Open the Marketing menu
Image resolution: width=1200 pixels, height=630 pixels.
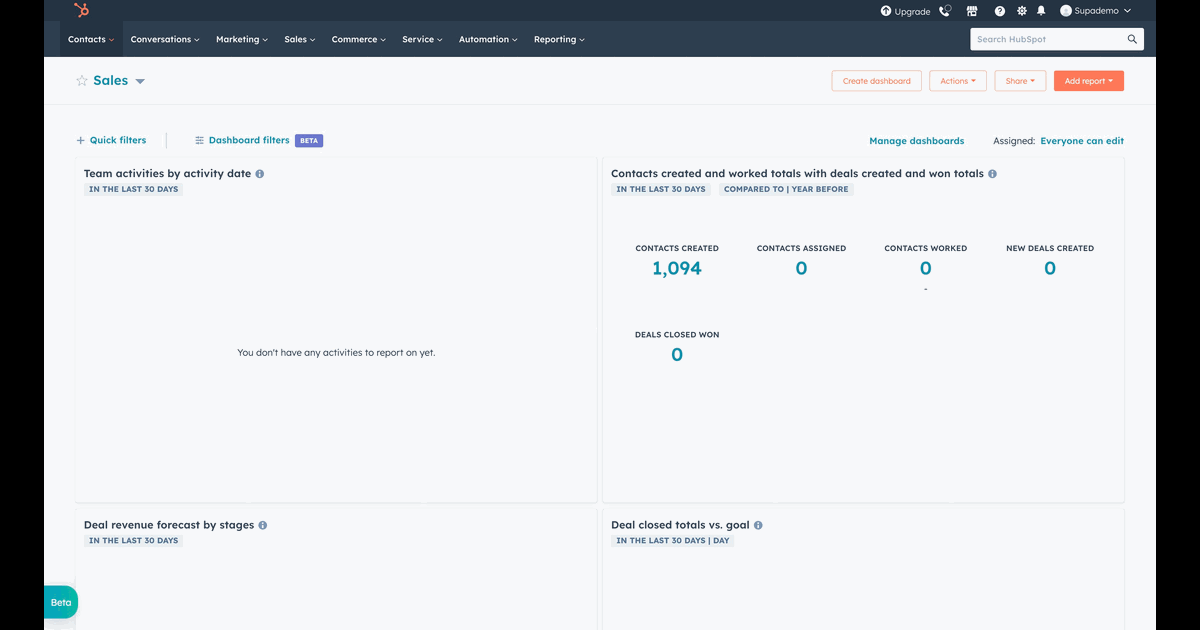point(242,39)
